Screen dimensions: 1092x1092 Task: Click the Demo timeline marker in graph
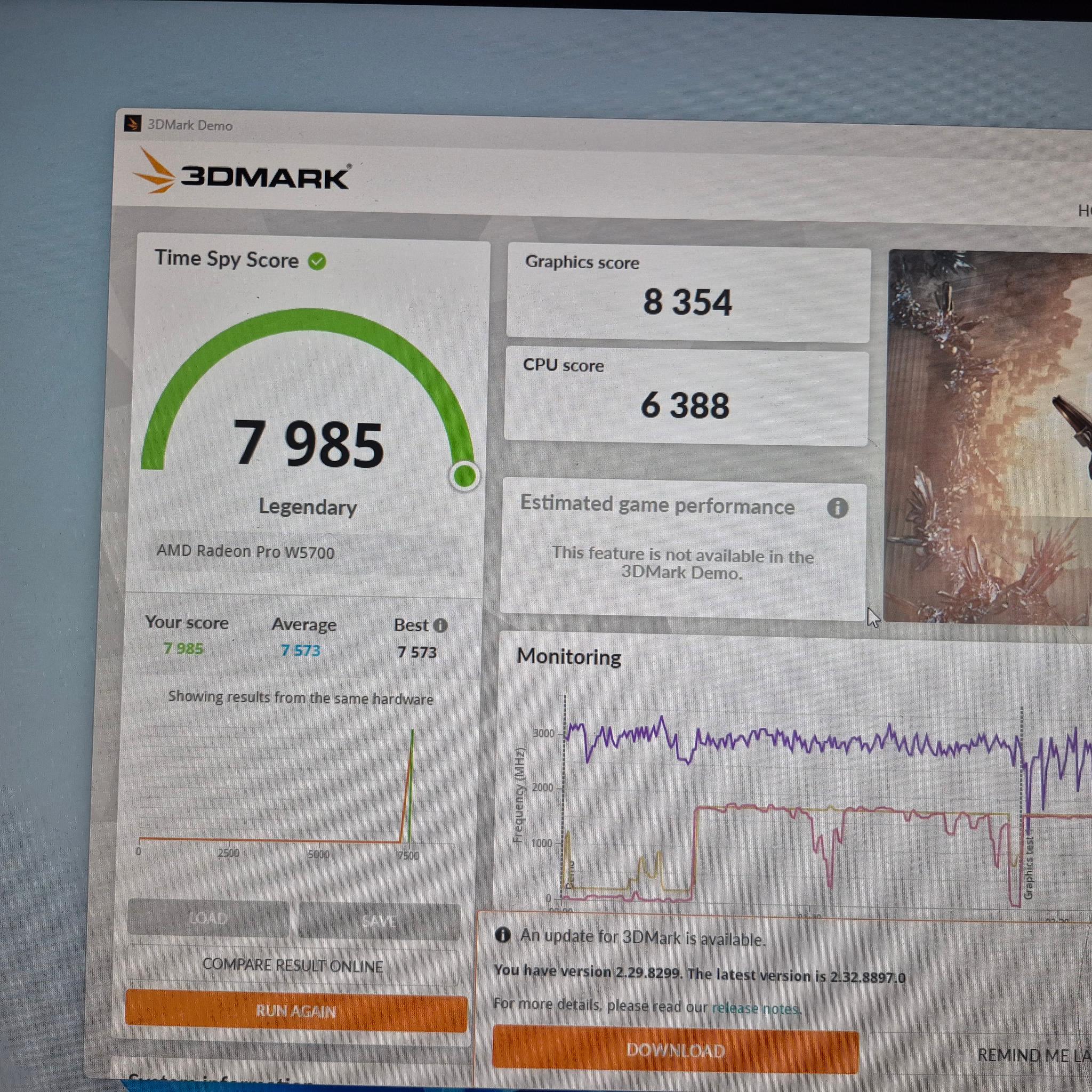570,875
